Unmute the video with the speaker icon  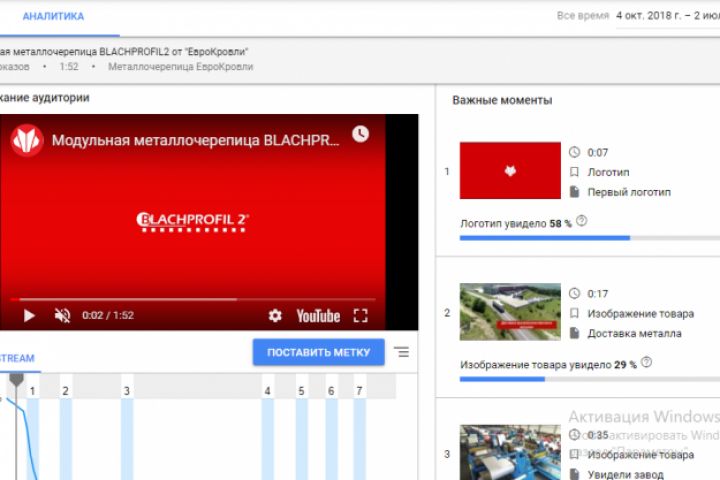[62, 315]
